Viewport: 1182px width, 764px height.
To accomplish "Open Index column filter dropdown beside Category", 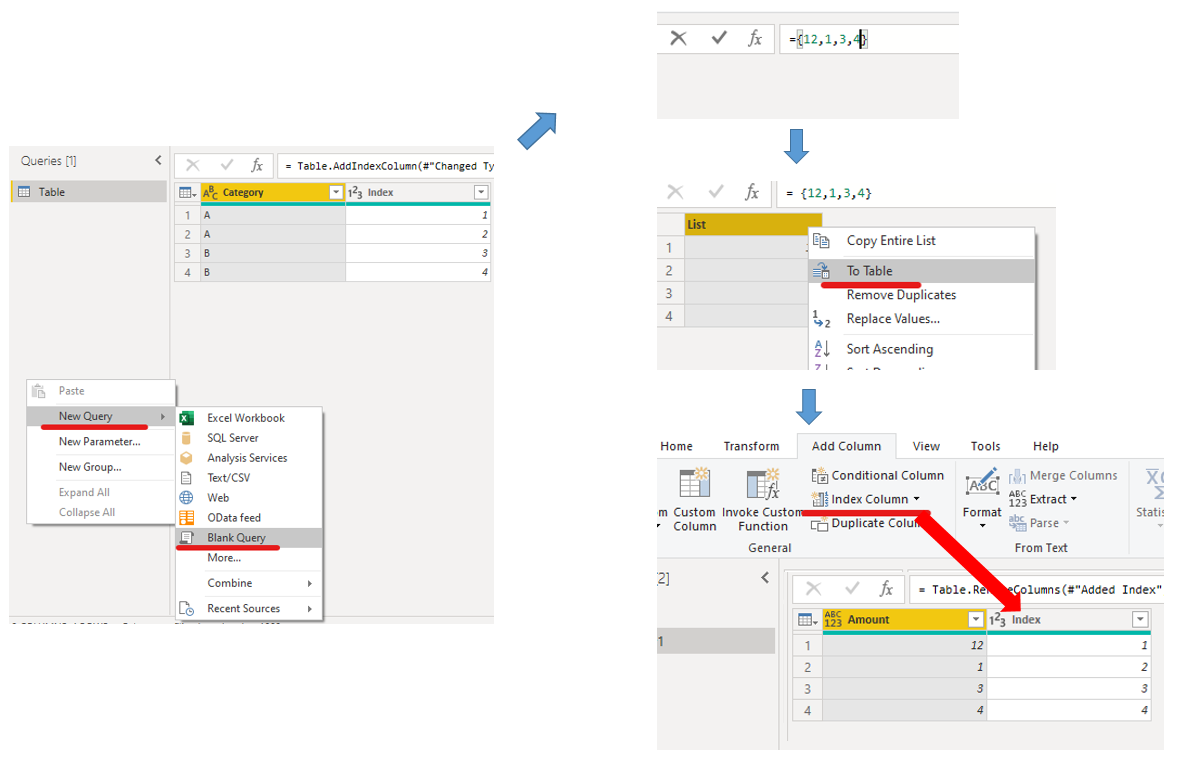I will (x=481, y=192).
